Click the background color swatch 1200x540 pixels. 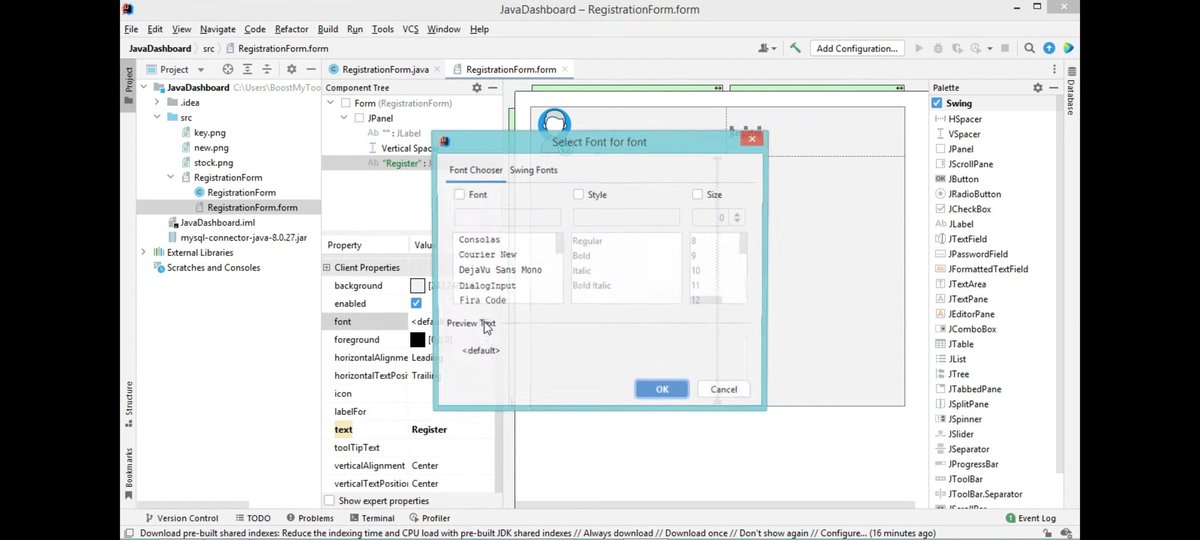click(418, 286)
